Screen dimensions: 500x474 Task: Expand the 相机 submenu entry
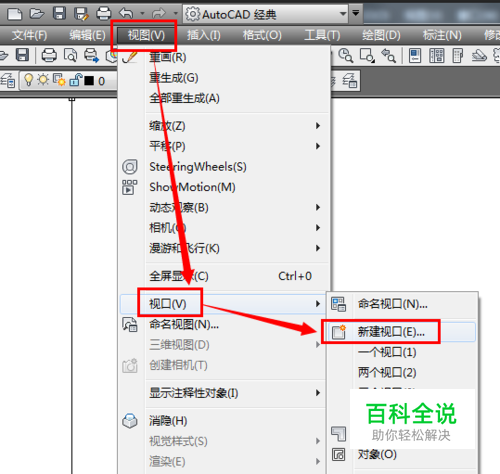coord(224,228)
